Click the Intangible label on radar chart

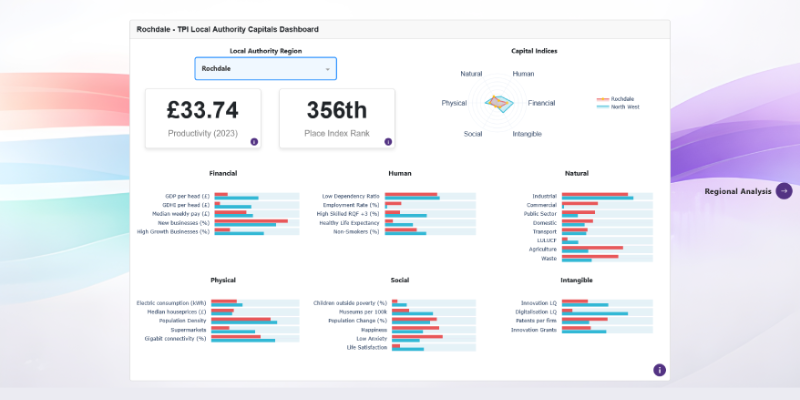[527, 134]
